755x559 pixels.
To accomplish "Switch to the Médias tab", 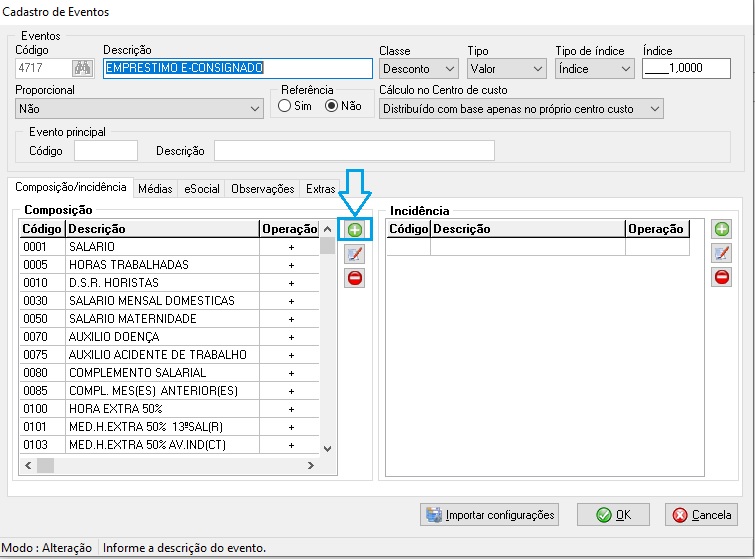I will tap(155, 188).
